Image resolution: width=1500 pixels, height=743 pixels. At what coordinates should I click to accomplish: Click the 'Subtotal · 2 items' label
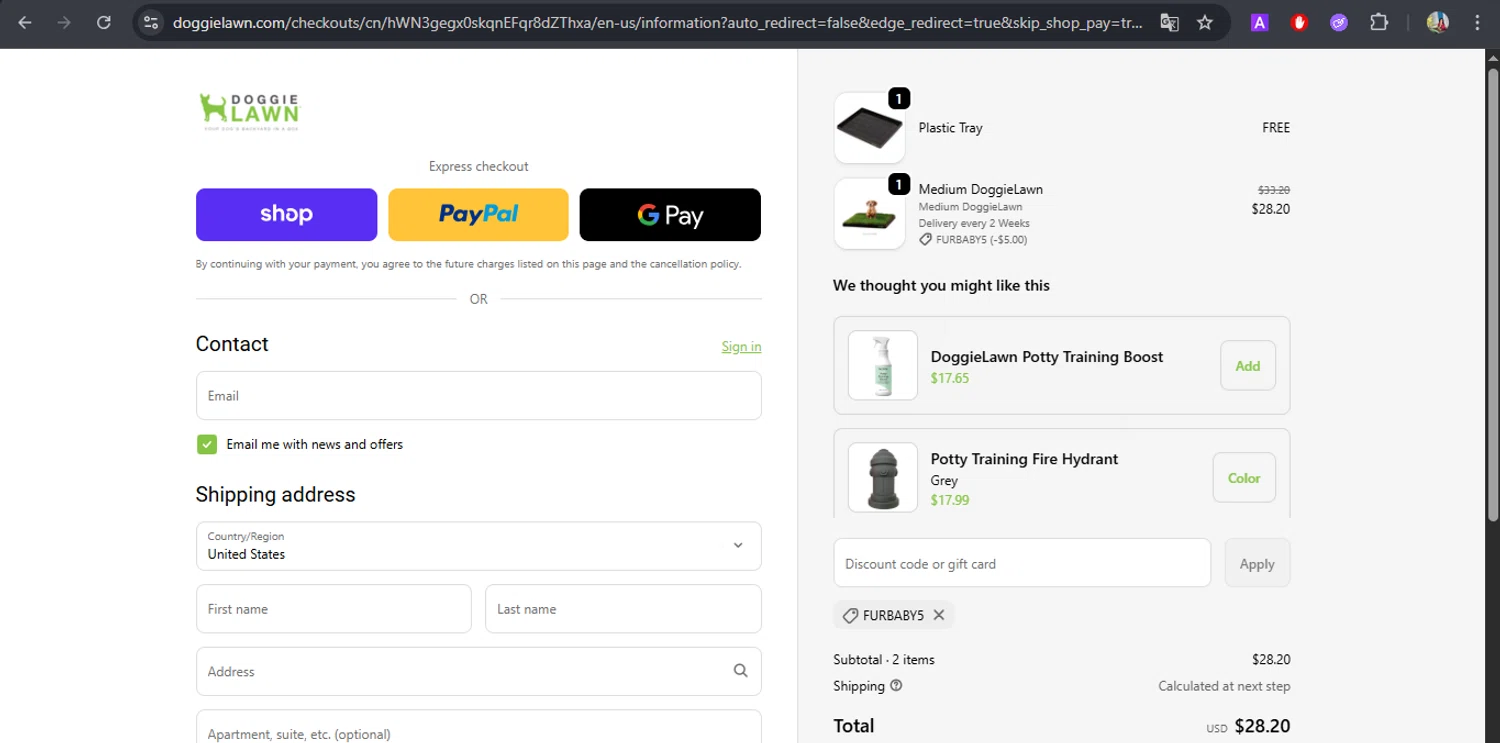pyautogui.click(x=884, y=659)
